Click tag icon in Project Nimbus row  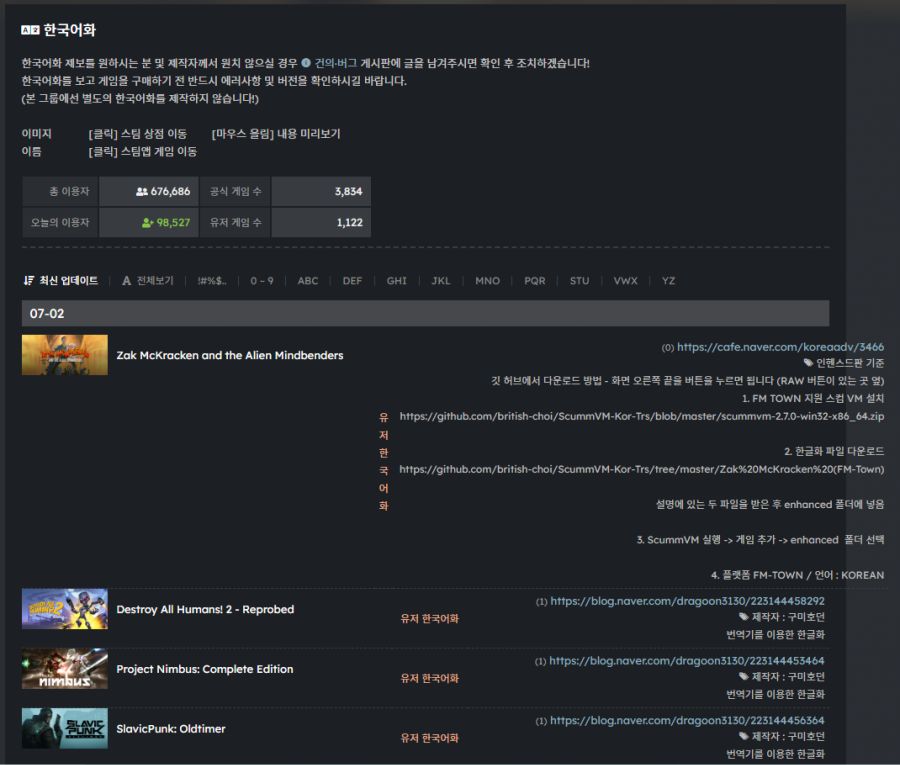click(744, 677)
